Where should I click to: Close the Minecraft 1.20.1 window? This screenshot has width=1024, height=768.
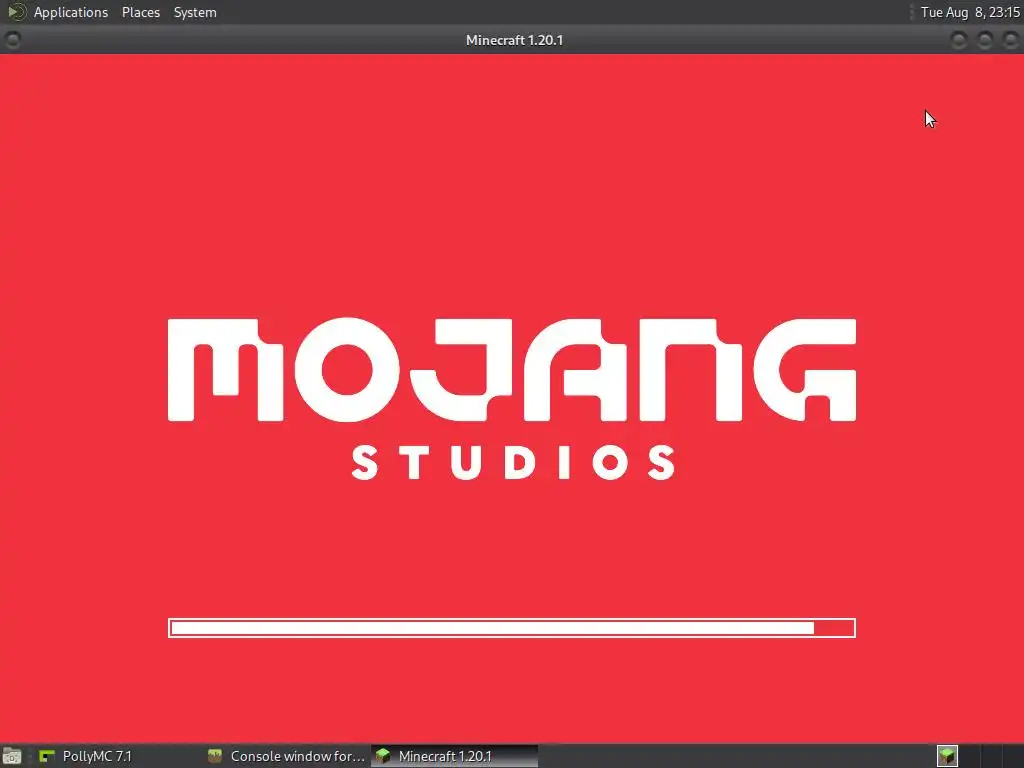point(1010,40)
